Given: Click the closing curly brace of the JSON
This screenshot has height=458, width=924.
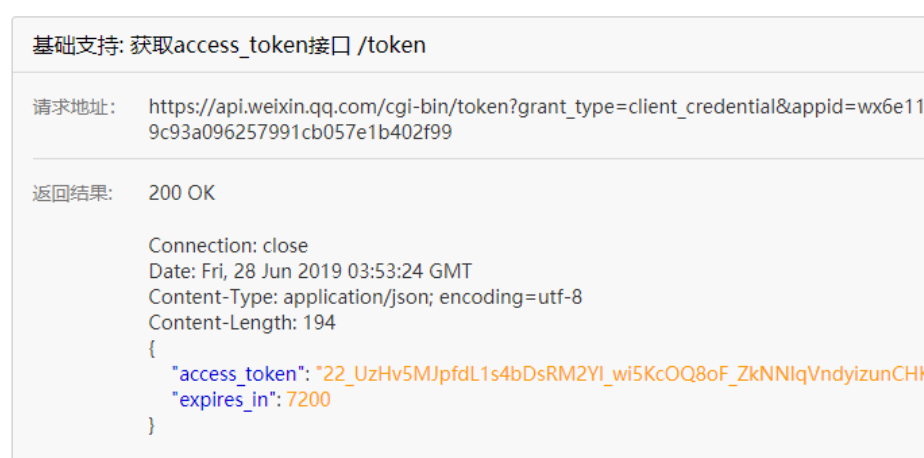Looking at the screenshot, I should tap(152, 426).
